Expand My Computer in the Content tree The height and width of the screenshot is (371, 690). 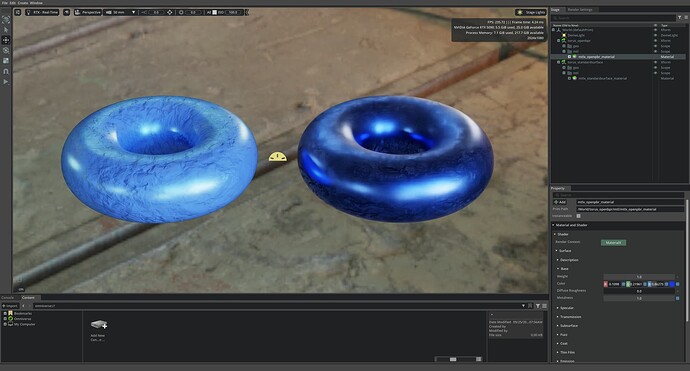point(5,324)
